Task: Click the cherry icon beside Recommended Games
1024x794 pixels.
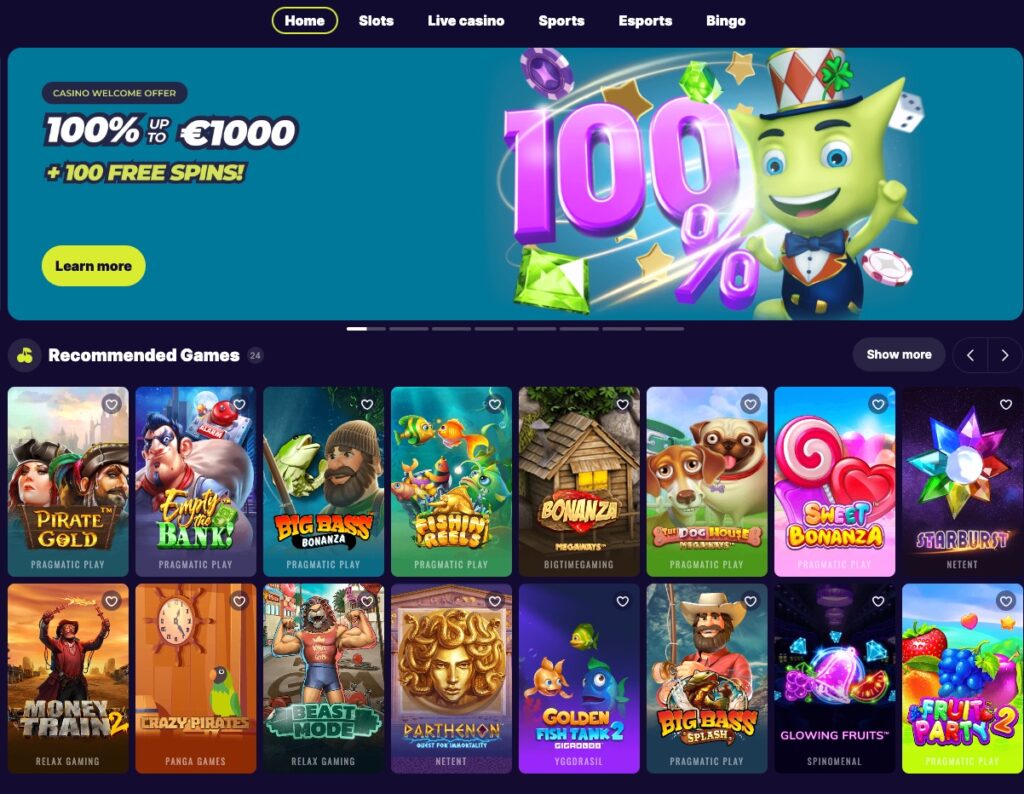Action: 25,355
